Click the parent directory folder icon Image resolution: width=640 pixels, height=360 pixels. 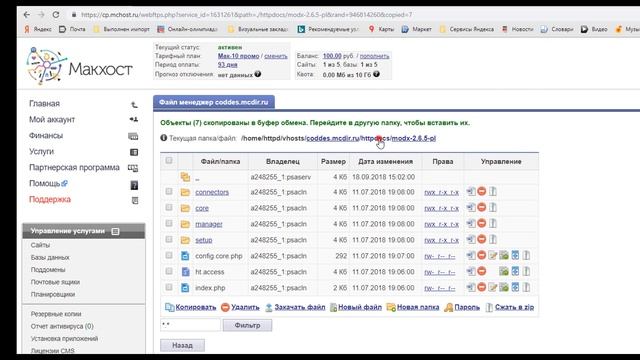pyautogui.click(x=185, y=177)
